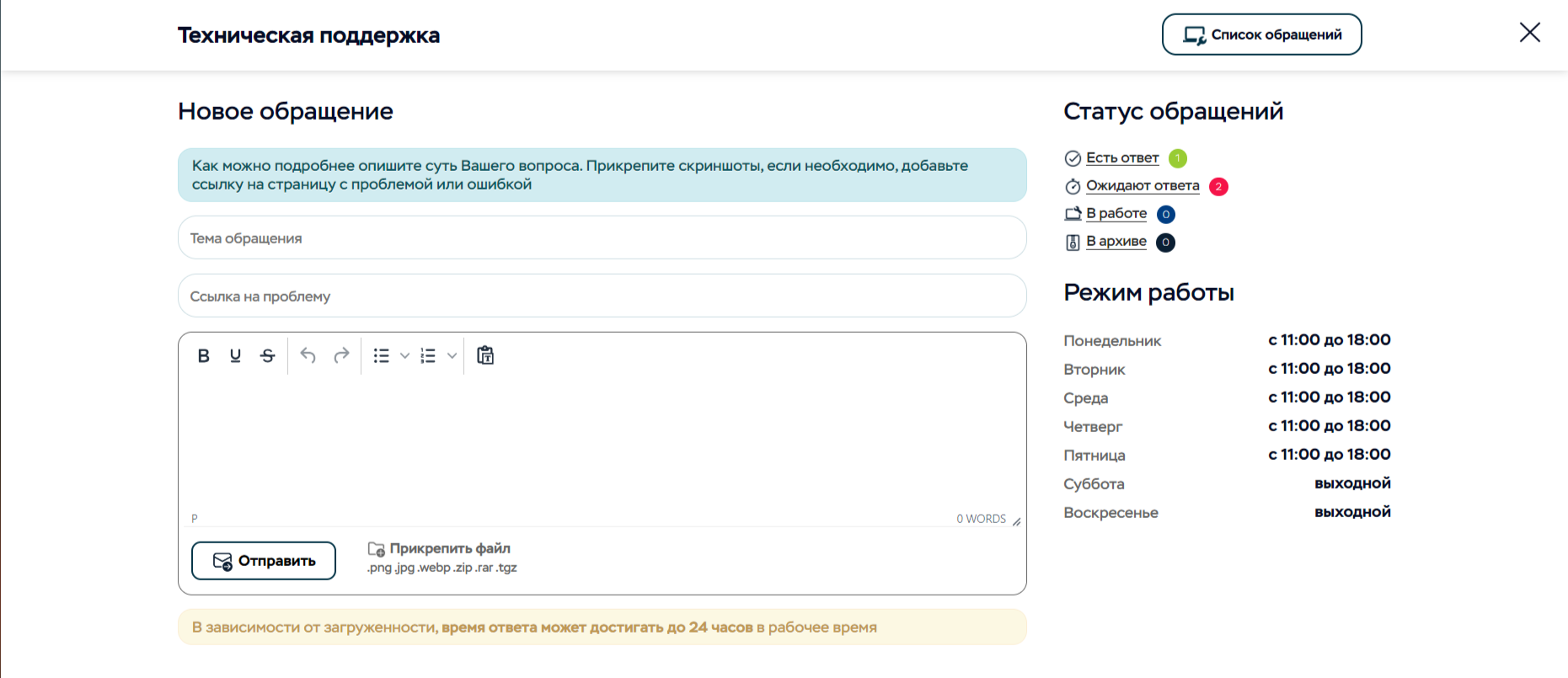
Task: Open the Есть ответ requests link
Action: pos(1121,157)
